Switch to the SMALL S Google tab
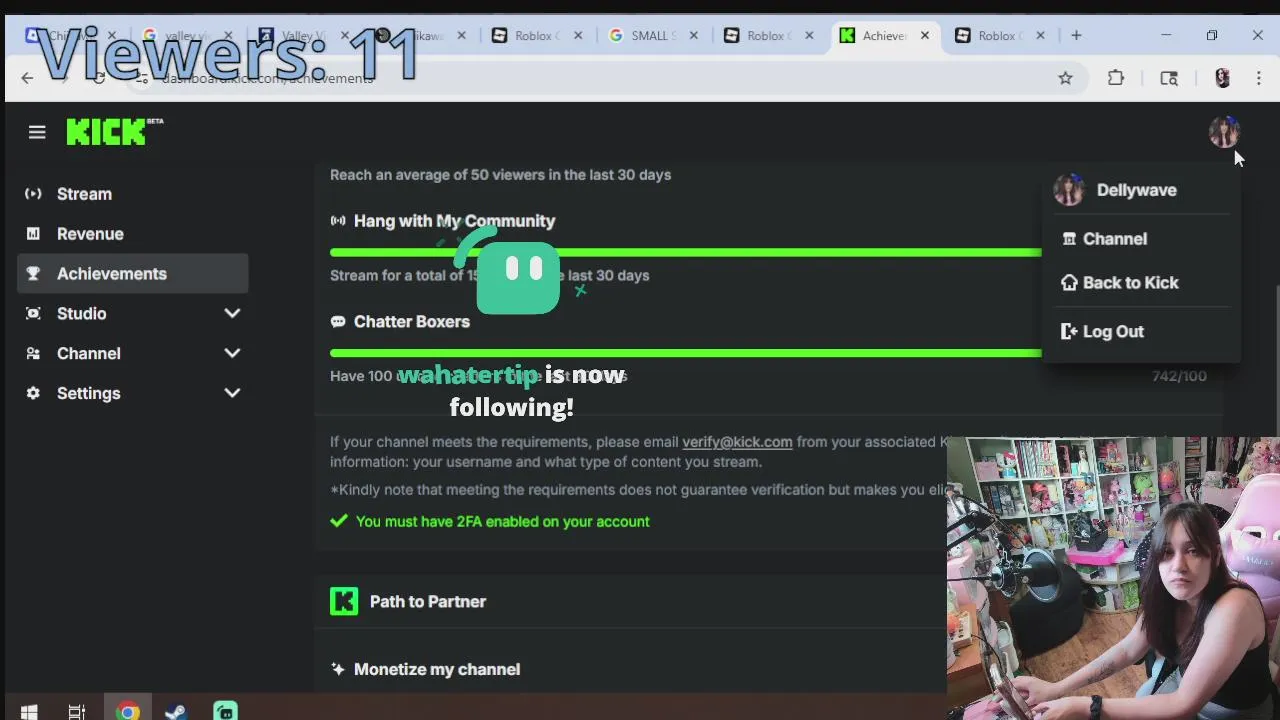1280x720 pixels. 651,36
